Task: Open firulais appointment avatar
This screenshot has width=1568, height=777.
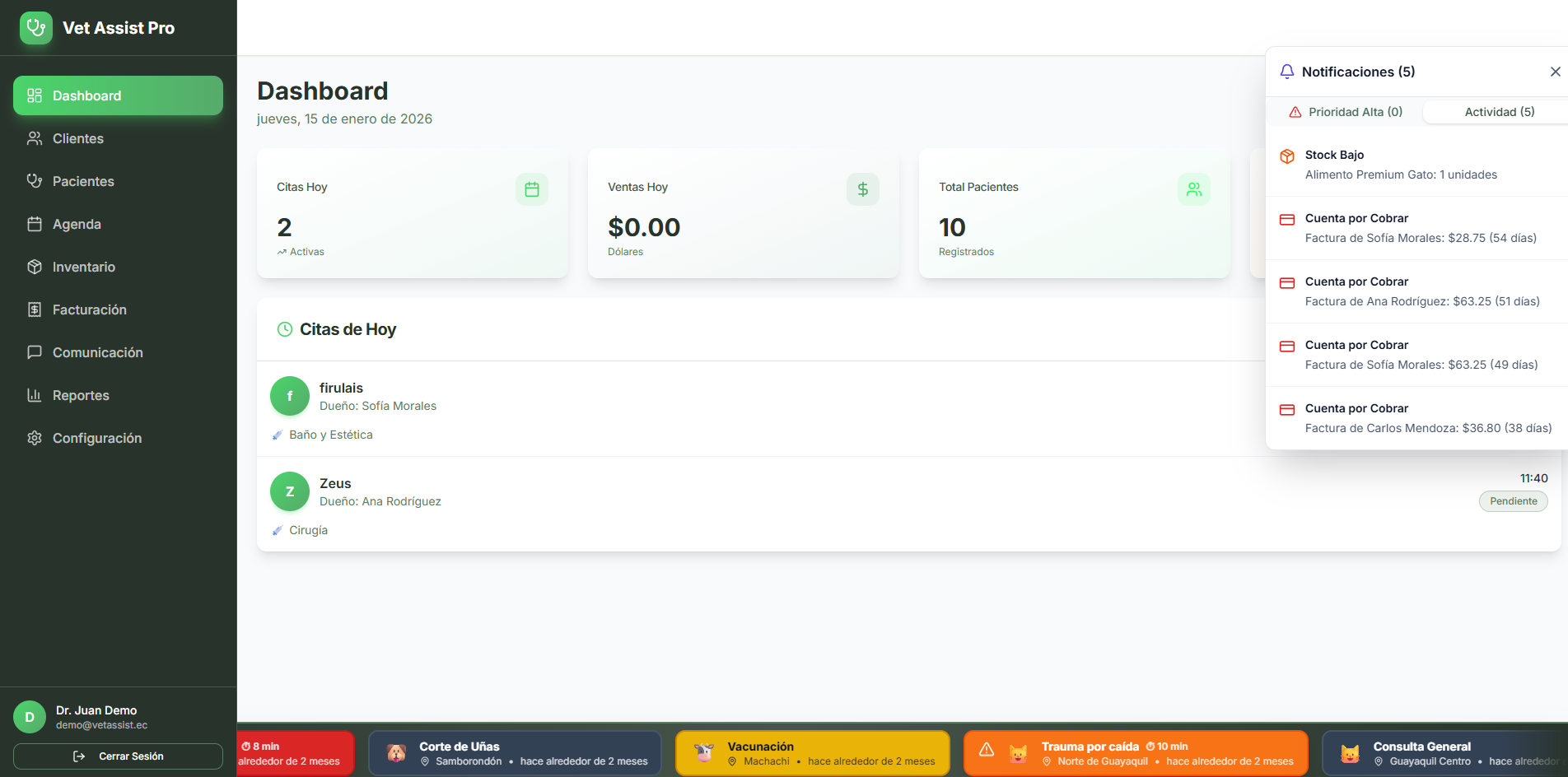Action: point(289,396)
